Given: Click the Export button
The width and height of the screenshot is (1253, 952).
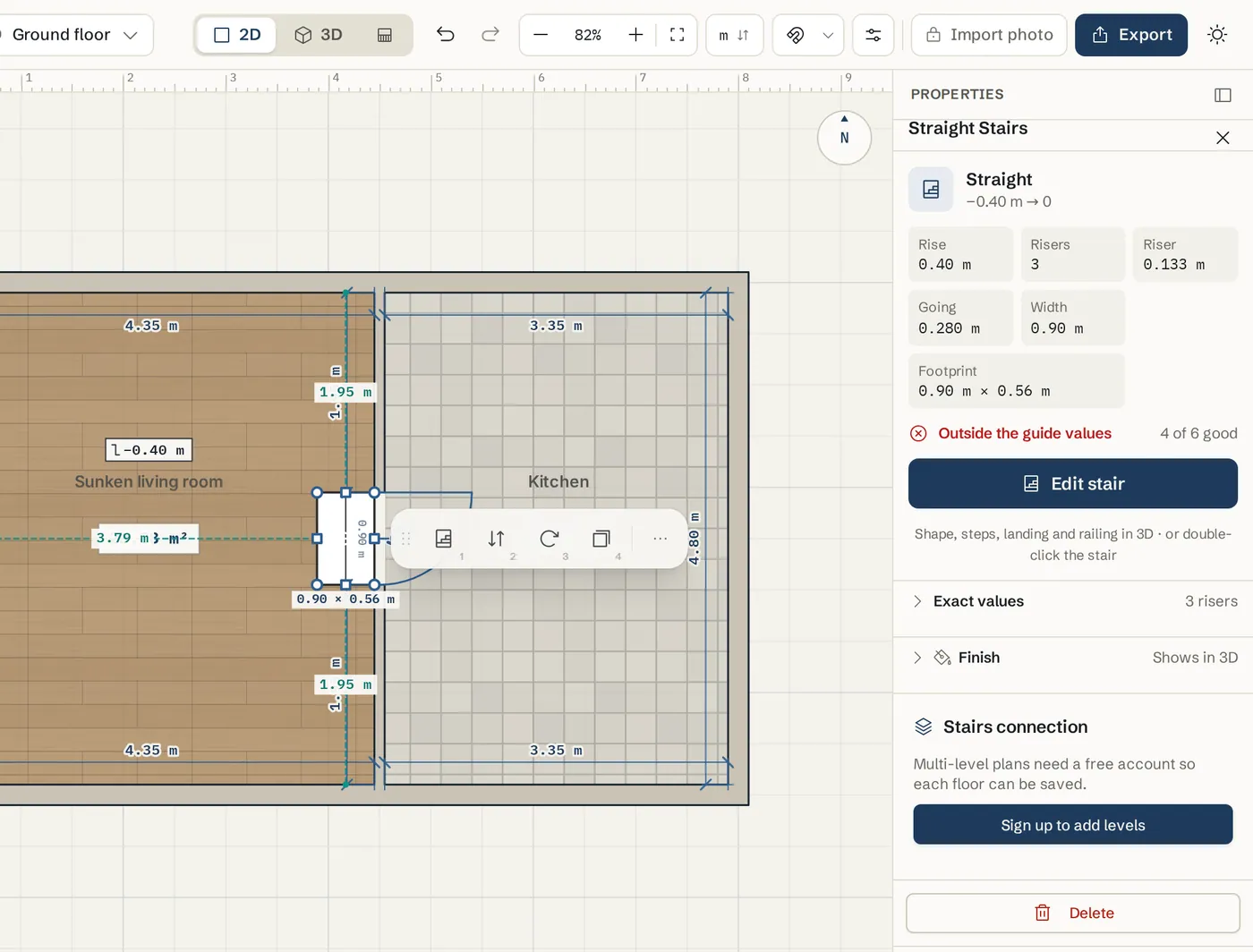Looking at the screenshot, I should 1131,35.
